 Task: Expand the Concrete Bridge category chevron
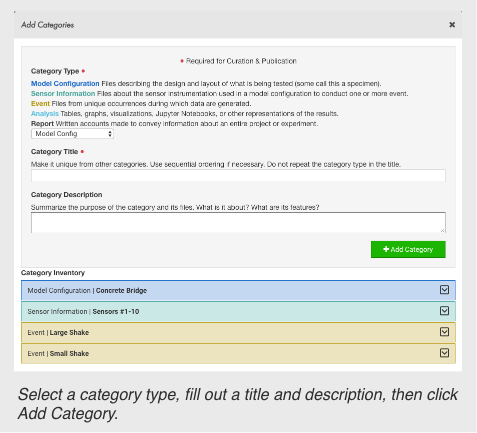[444, 290]
